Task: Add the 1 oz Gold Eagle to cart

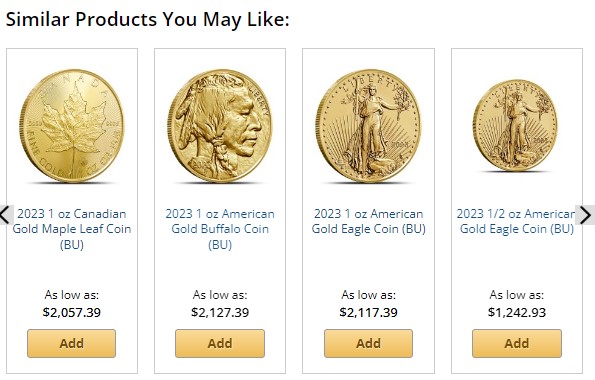Action: pos(368,344)
